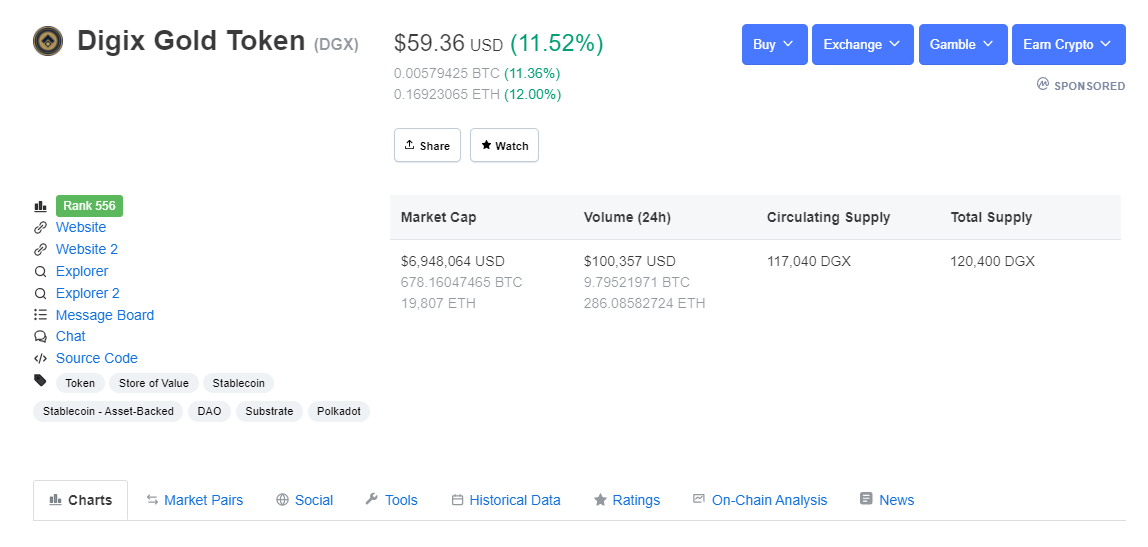
Task: Select the Store of Value tag
Action: pos(154,383)
